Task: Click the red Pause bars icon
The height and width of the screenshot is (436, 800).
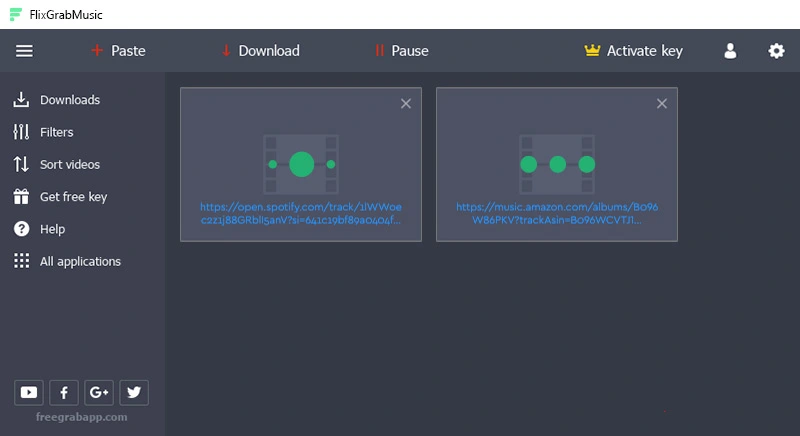Action: (379, 50)
